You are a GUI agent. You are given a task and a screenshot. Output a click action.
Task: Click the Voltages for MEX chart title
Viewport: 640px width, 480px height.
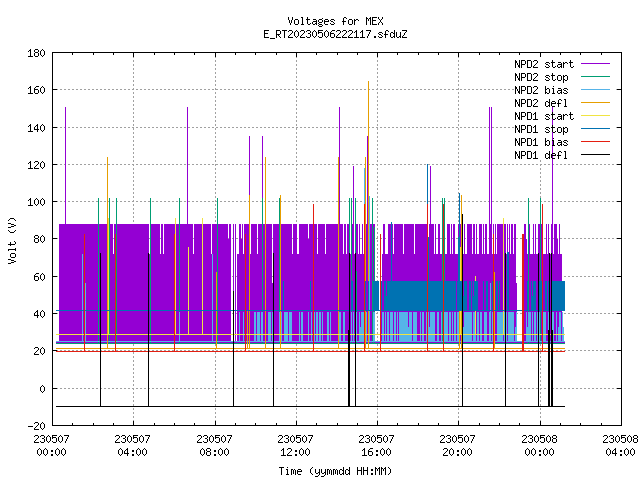[336, 21]
